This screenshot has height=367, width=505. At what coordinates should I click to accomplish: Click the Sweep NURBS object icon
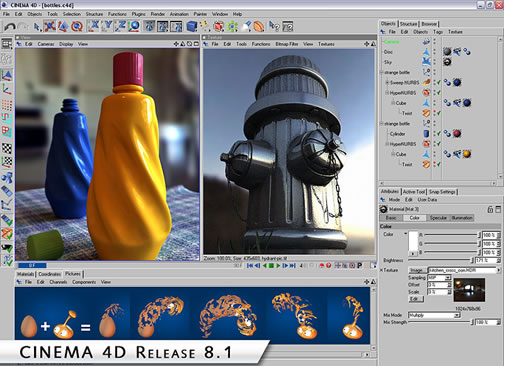coord(426,82)
